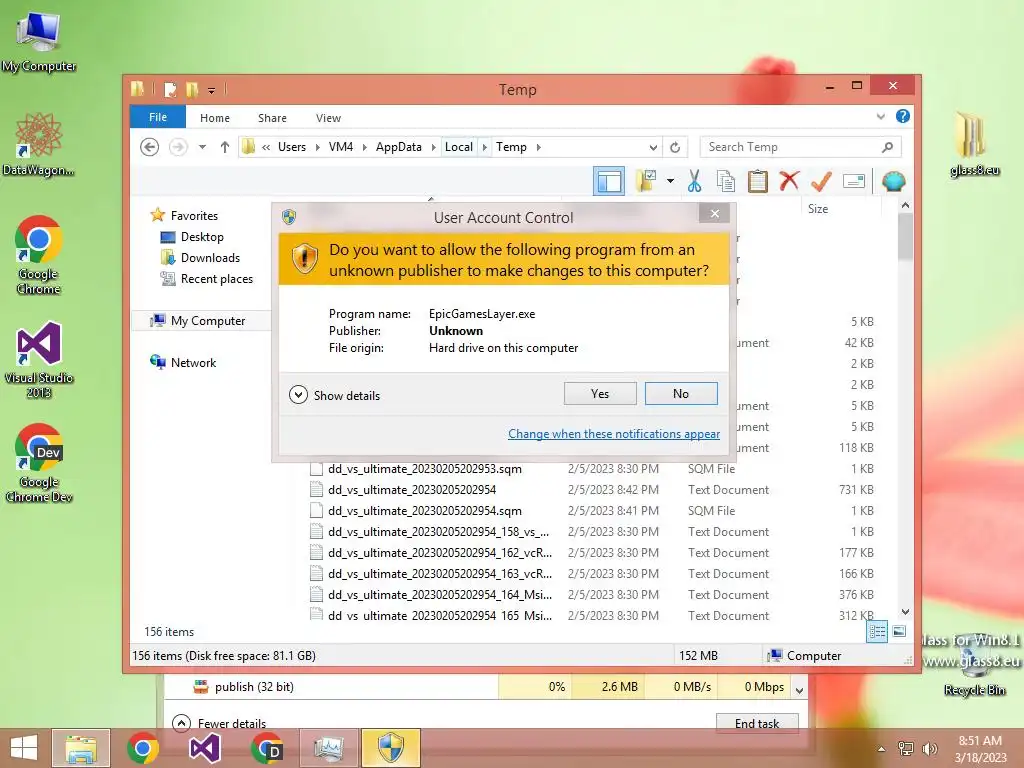Open dropdown beside folder options icon

[670, 181]
